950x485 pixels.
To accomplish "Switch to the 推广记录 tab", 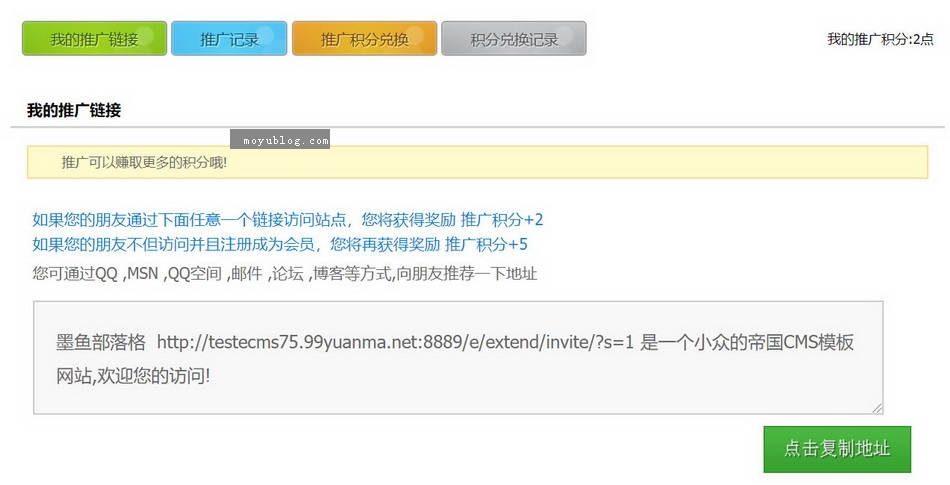I will click(x=229, y=39).
